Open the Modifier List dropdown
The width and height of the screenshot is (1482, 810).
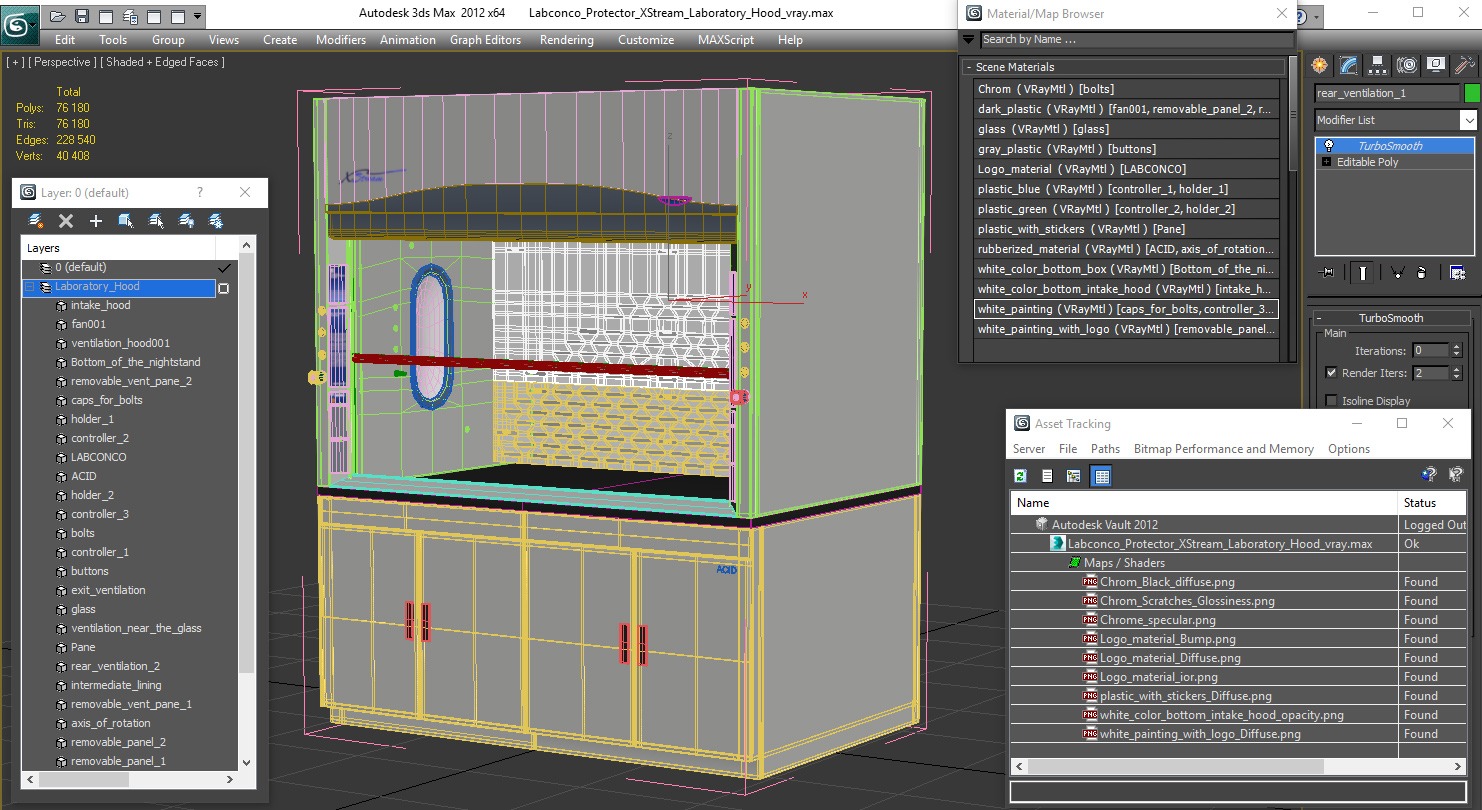(x=1468, y=120)
